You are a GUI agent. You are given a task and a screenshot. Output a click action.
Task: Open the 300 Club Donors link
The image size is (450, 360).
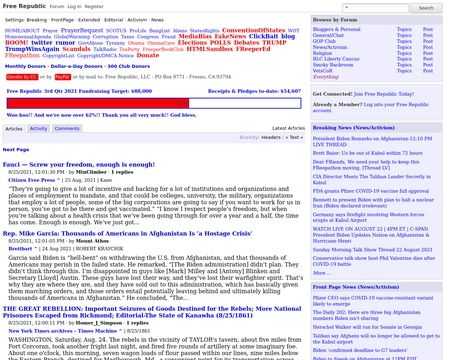[129, 66]
